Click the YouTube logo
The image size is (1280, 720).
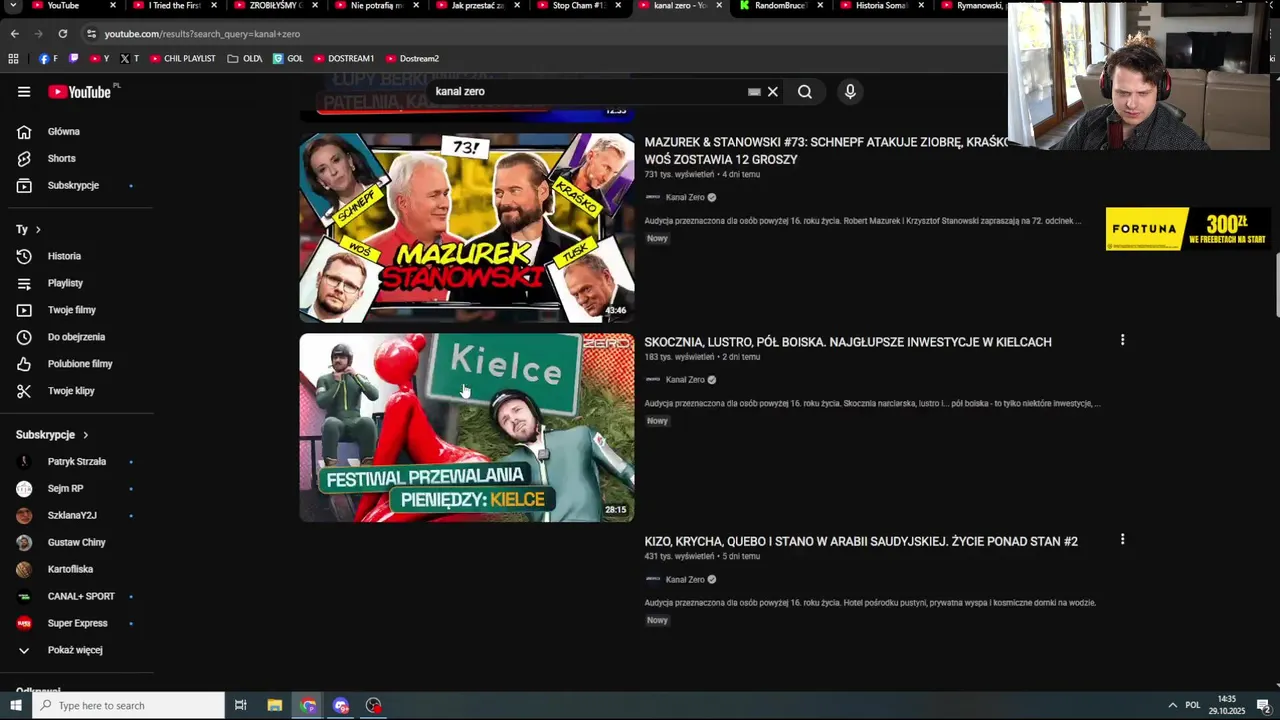80,92
